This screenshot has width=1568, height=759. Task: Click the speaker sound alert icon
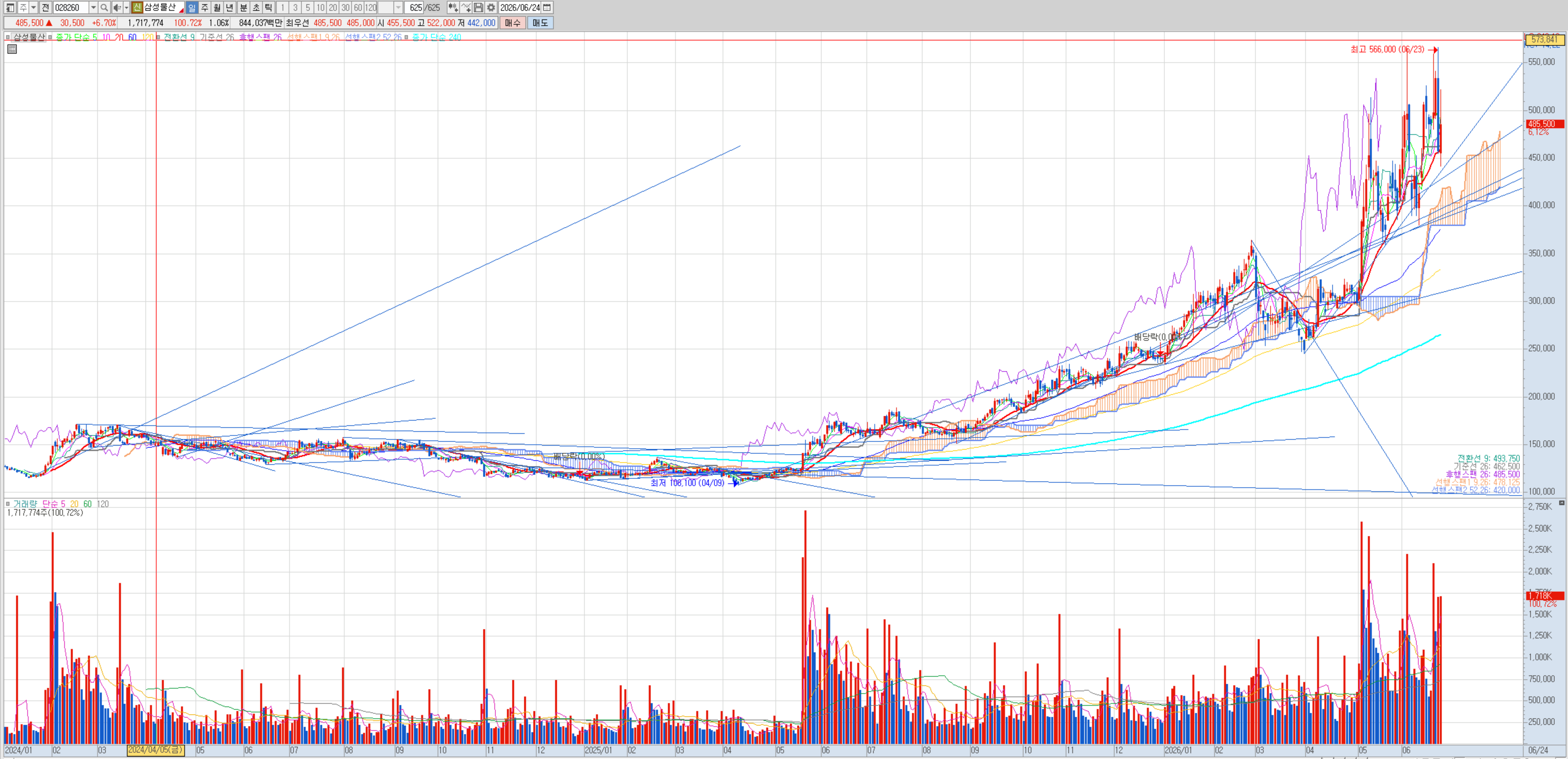[117, 7]
